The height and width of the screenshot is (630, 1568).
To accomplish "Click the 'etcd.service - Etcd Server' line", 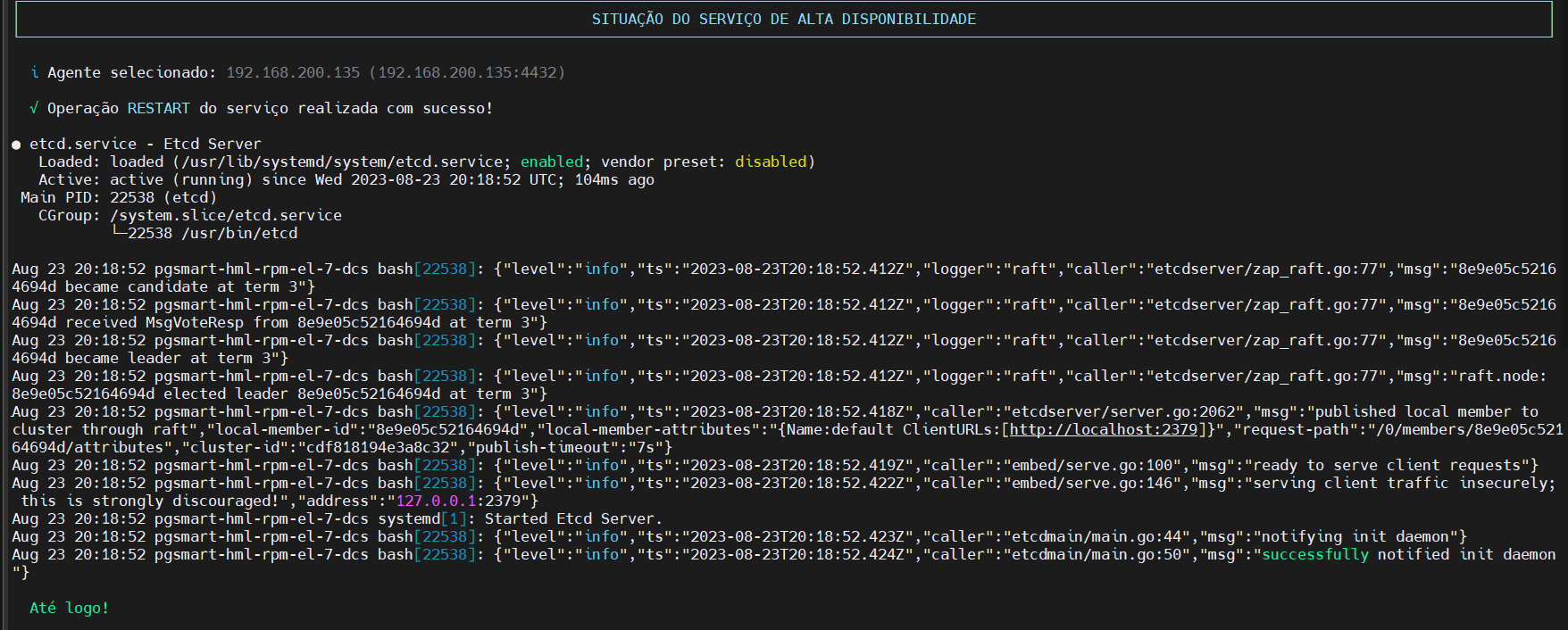I will coord(146,144).
